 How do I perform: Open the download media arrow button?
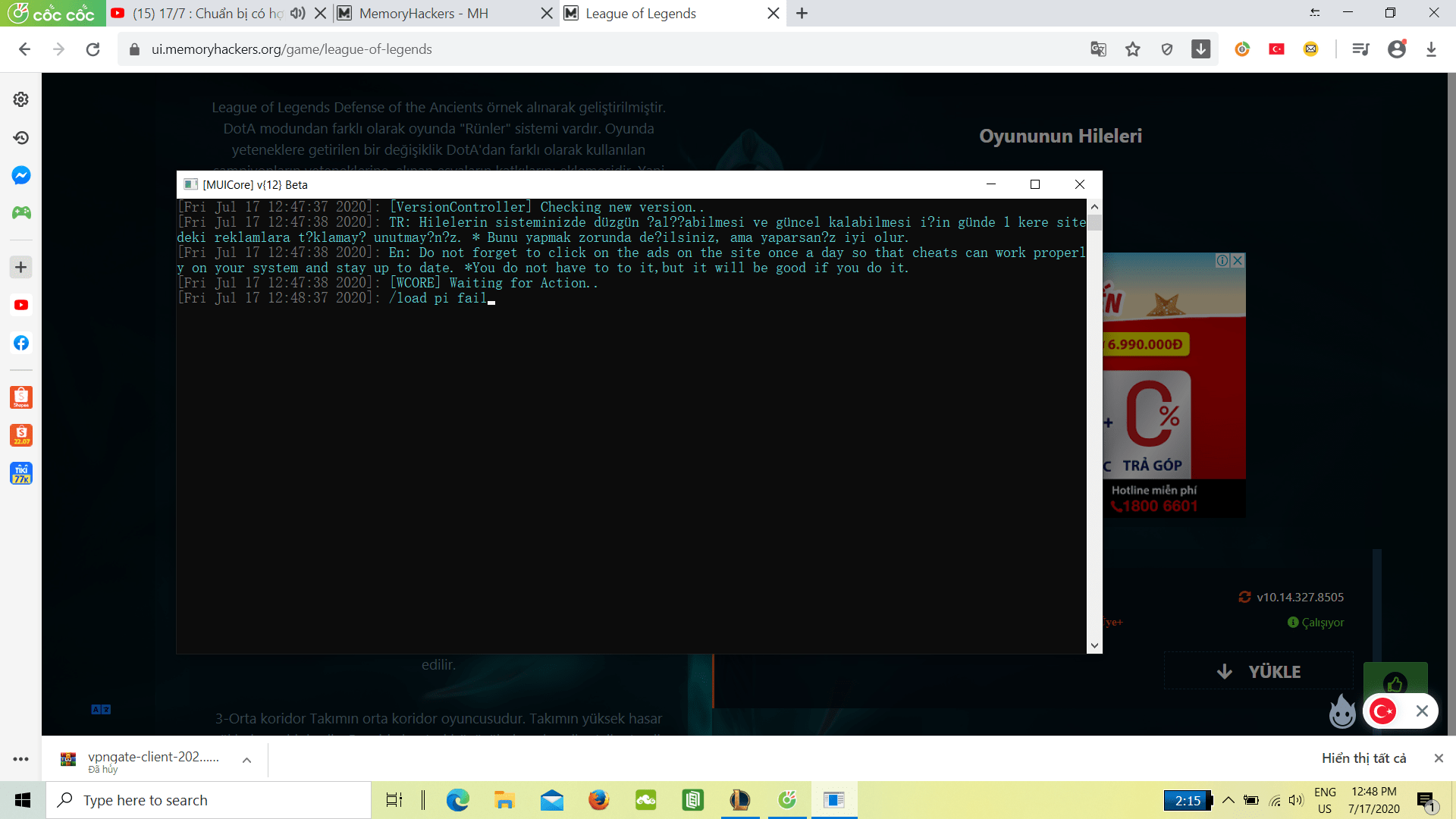pos(1201,49)
